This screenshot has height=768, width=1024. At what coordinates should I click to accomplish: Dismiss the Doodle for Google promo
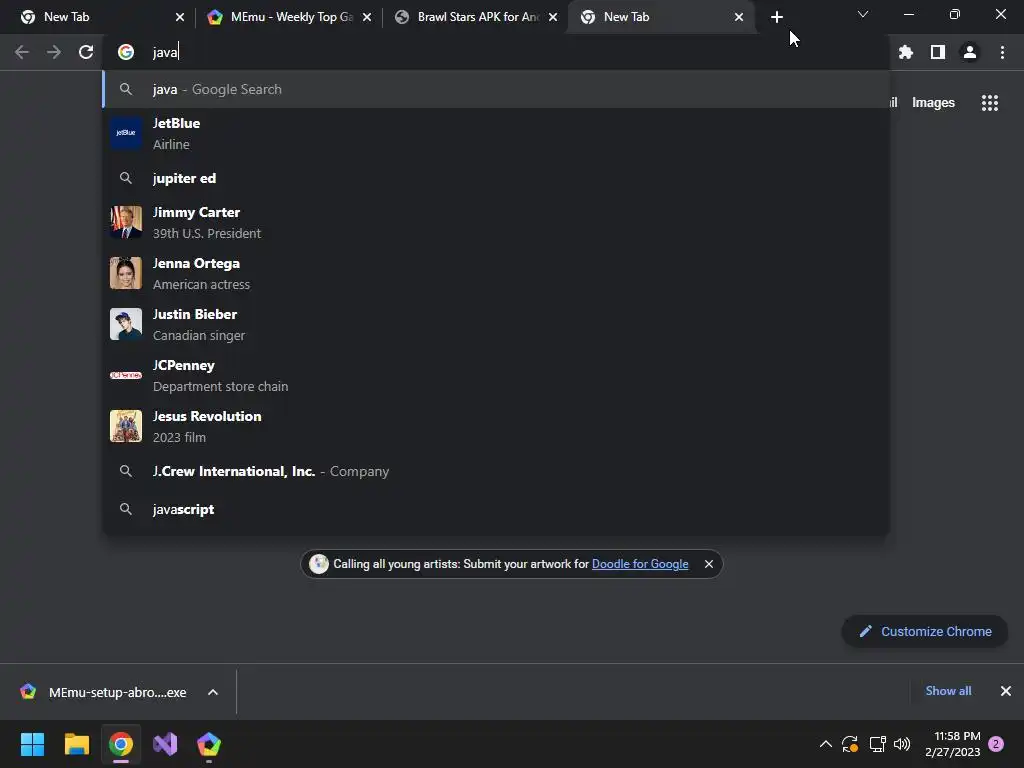(x=709, y=564)
